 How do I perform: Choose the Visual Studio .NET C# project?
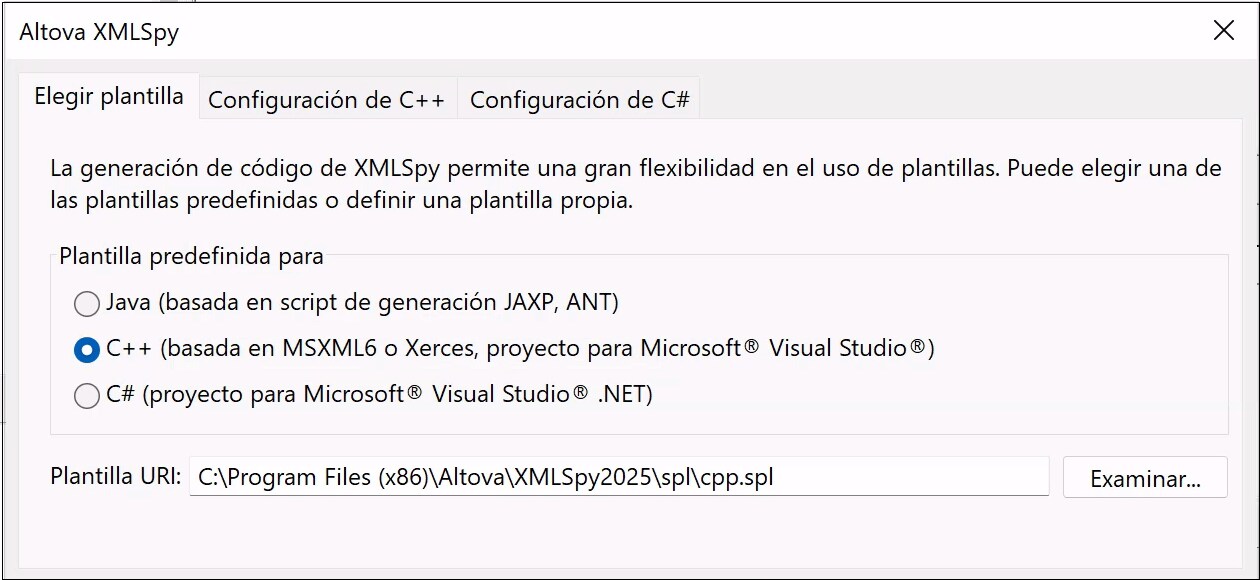click(x=87, y=395)
